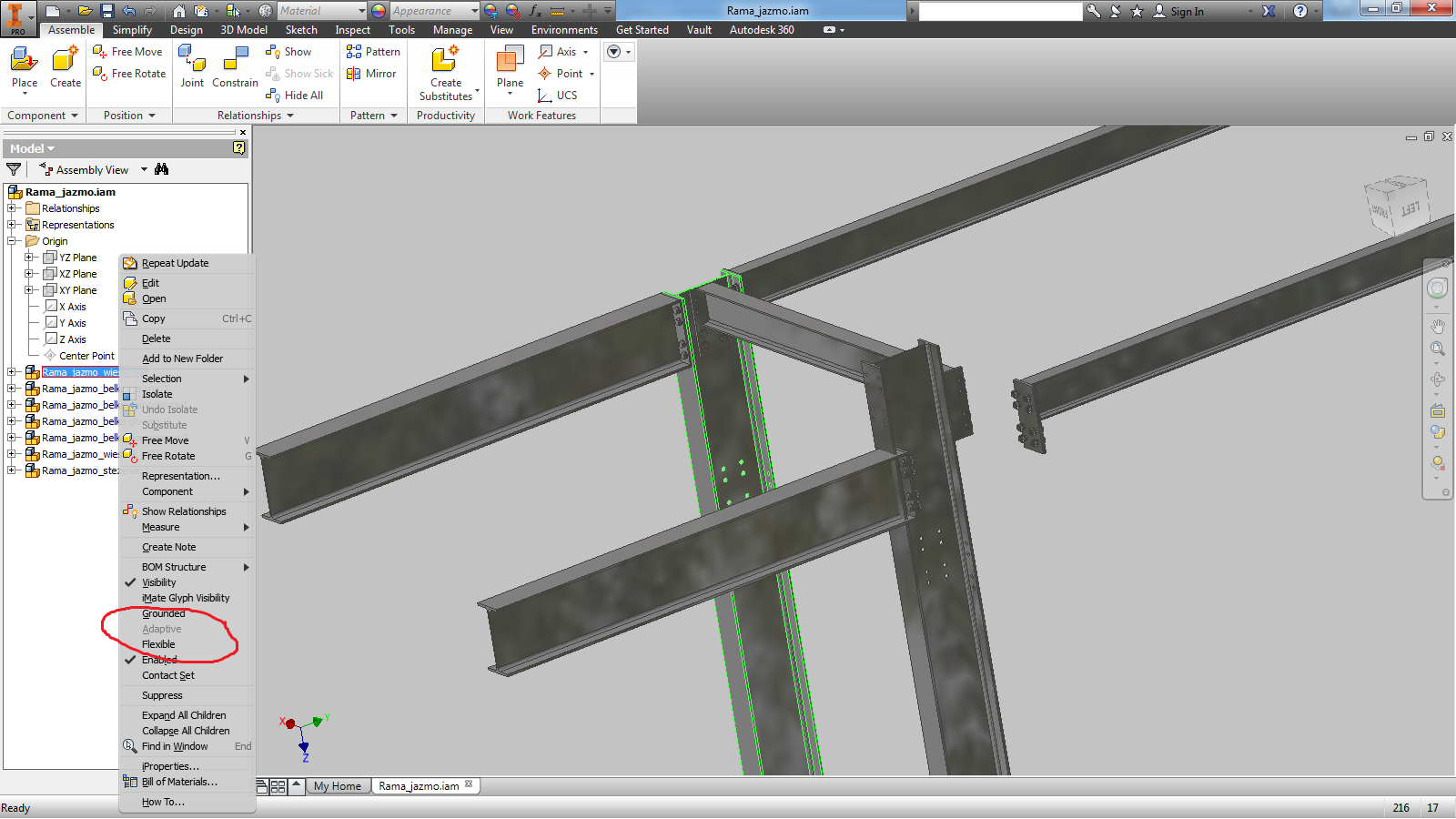Image resolution: width=1456 pixels, height=819 pixels.
Task: Open the Pattern component tool
Action: pyautogui.click(x=373, y=52)
